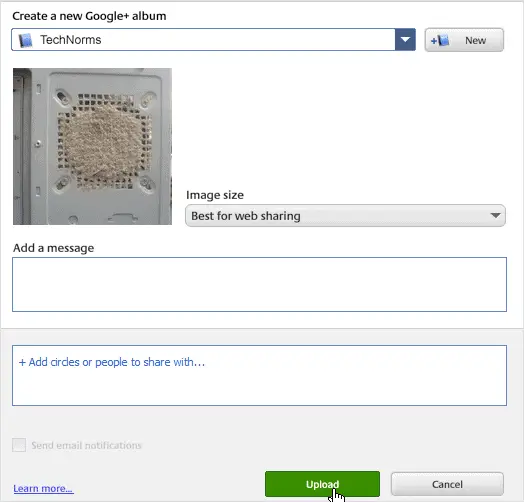The height and width of the screenshot is (502, 524).
Task: Click the green Upload button
Action: 322,484
